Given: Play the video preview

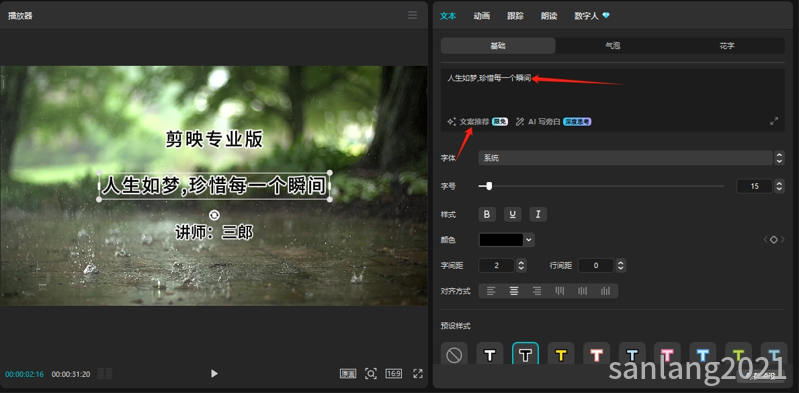Looking at the screenshot, I should 214,374.
